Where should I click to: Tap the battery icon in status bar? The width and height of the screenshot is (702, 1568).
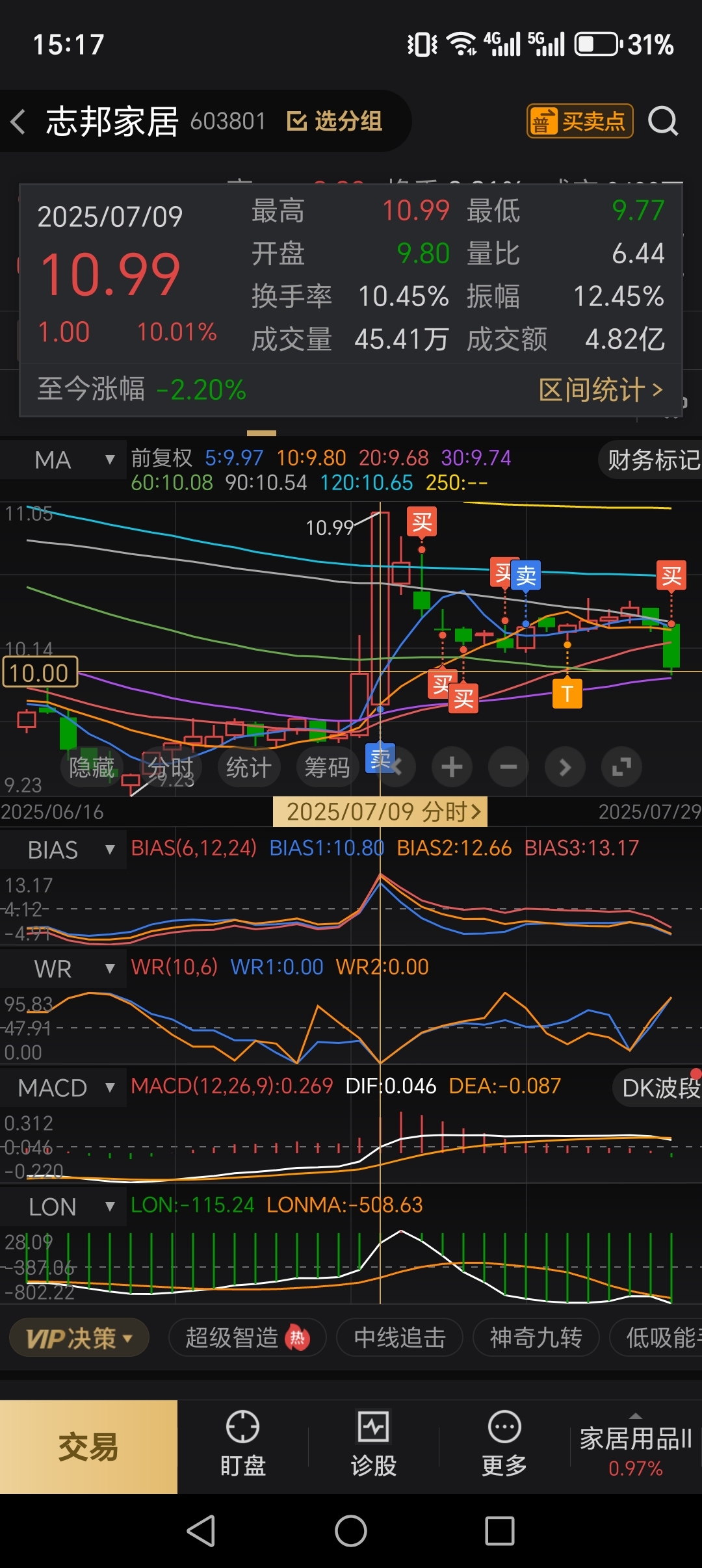click(x=598, y=44)
